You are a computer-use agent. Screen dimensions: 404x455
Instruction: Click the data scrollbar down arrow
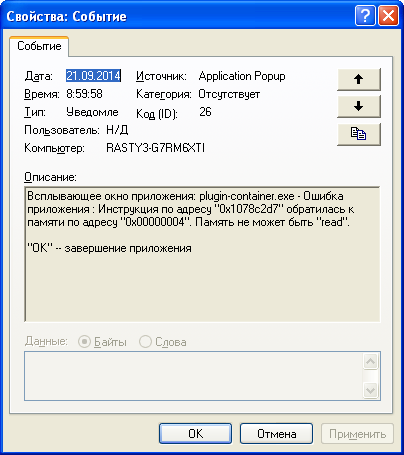[x=371, y=390]
